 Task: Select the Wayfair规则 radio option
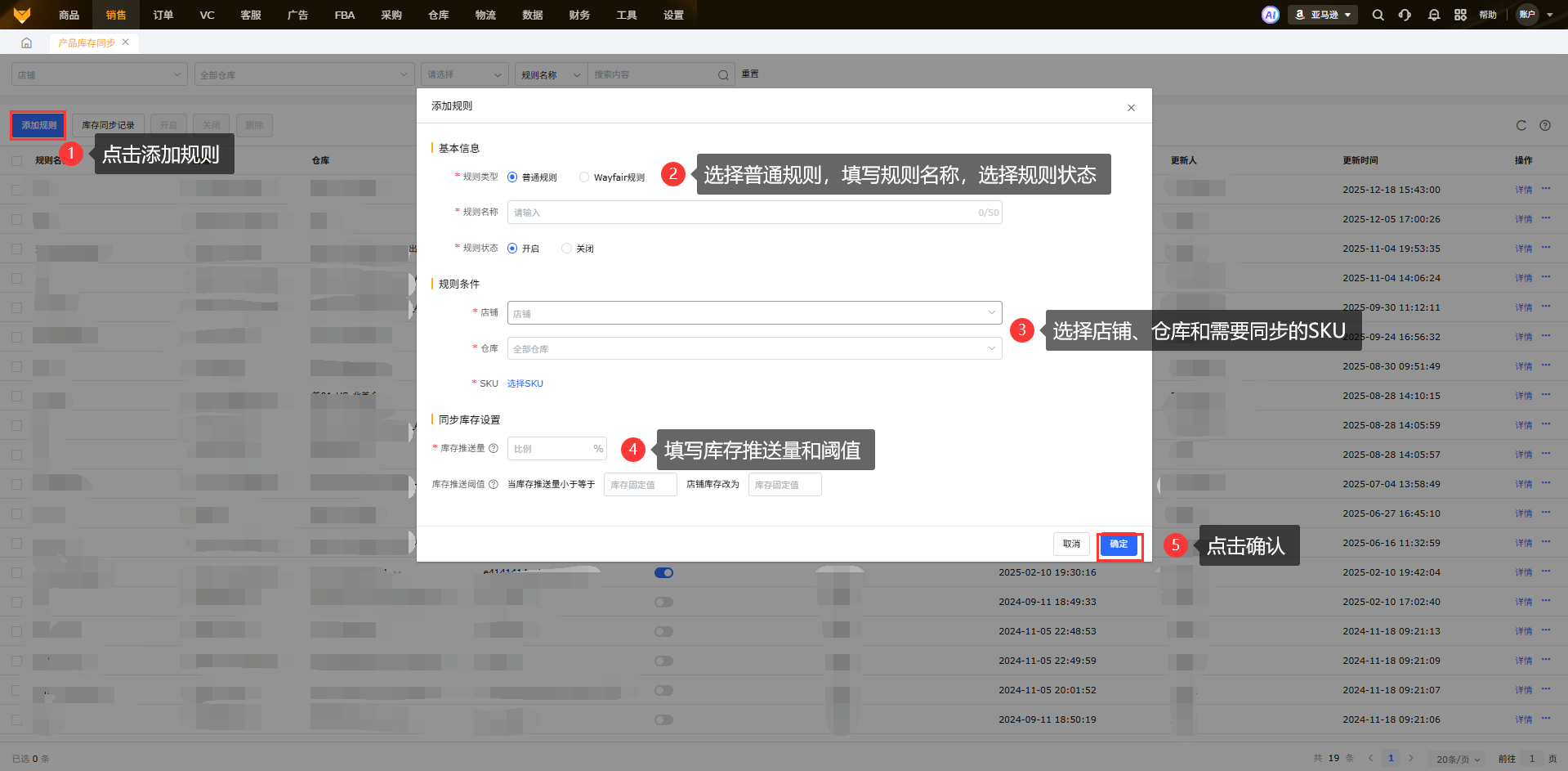(x=584, y=177)
